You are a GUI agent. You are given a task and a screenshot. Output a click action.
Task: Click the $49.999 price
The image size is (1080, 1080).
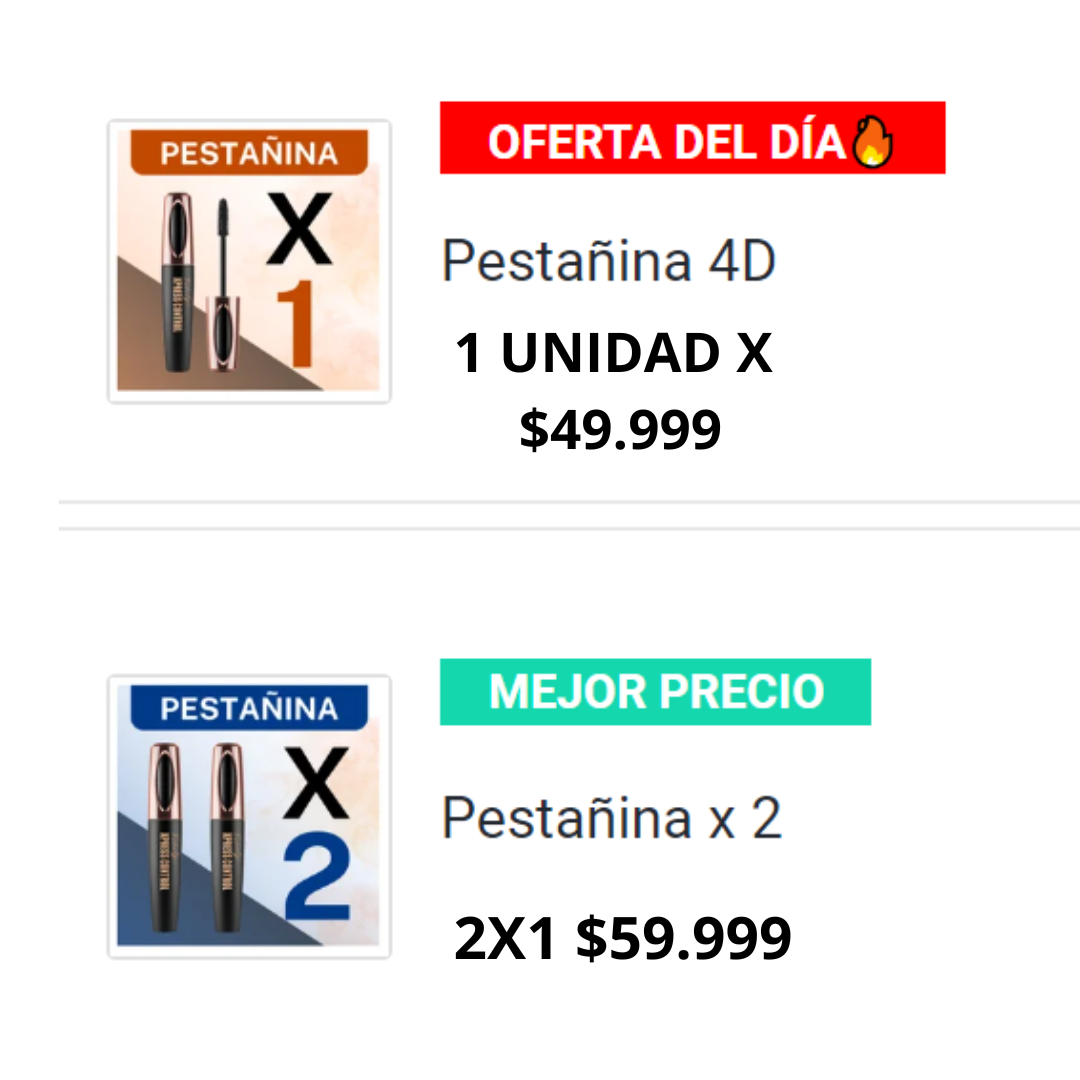(x=620, y=430)
